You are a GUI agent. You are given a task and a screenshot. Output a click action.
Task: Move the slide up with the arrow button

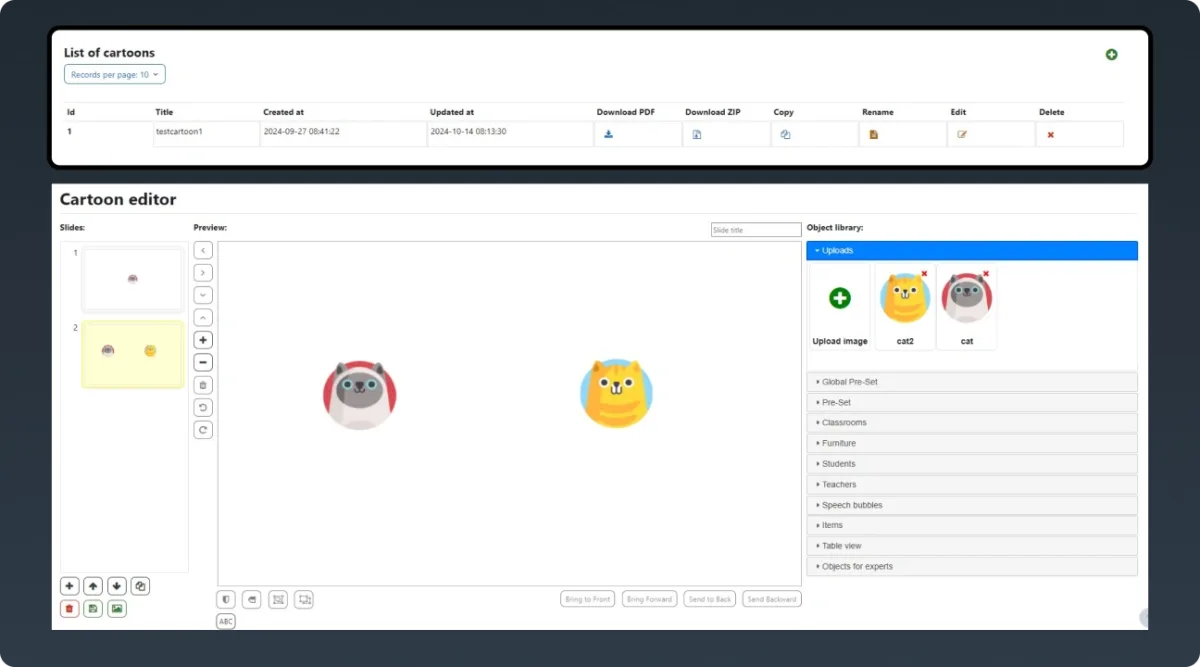(93, 586)
